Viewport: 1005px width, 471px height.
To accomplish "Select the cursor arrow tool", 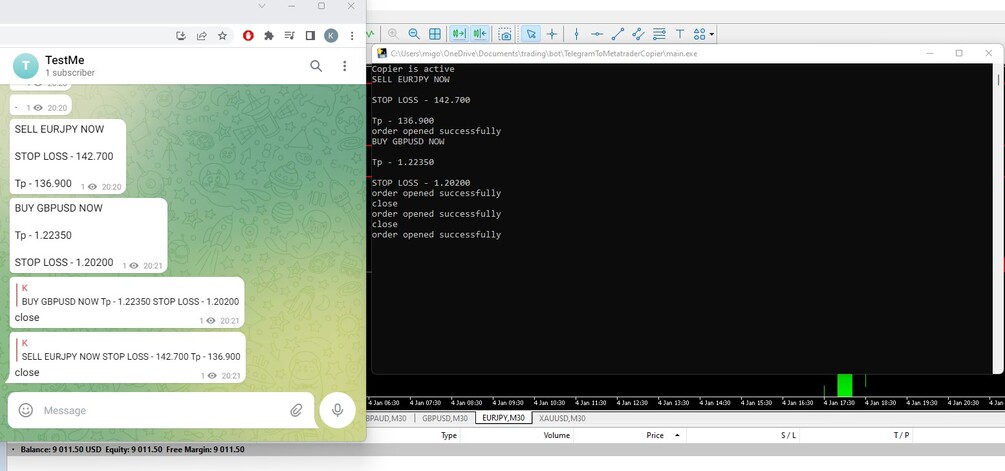I will point(531,34).
